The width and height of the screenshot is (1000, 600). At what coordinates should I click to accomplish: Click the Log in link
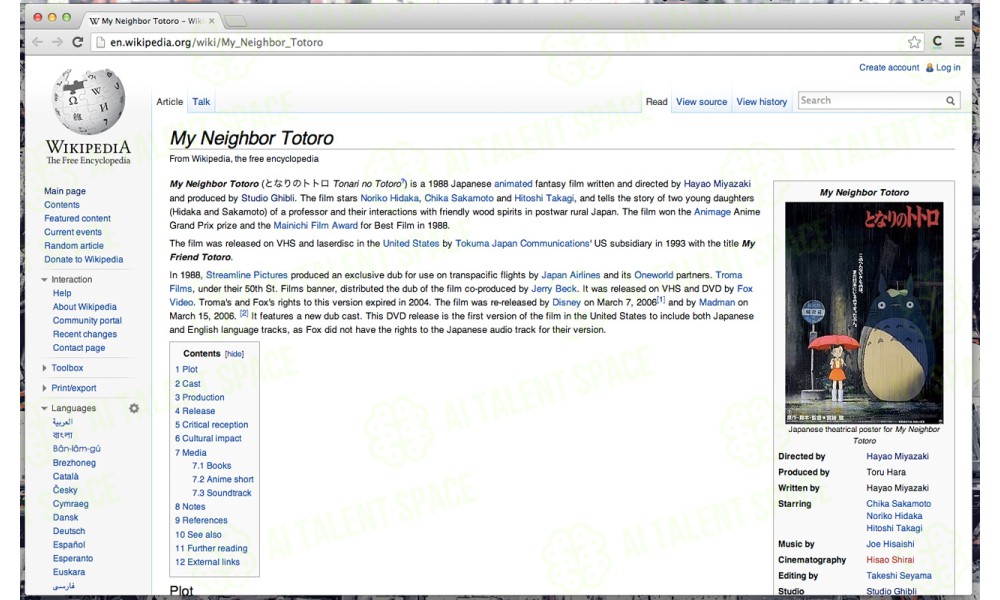pos(948,68)
